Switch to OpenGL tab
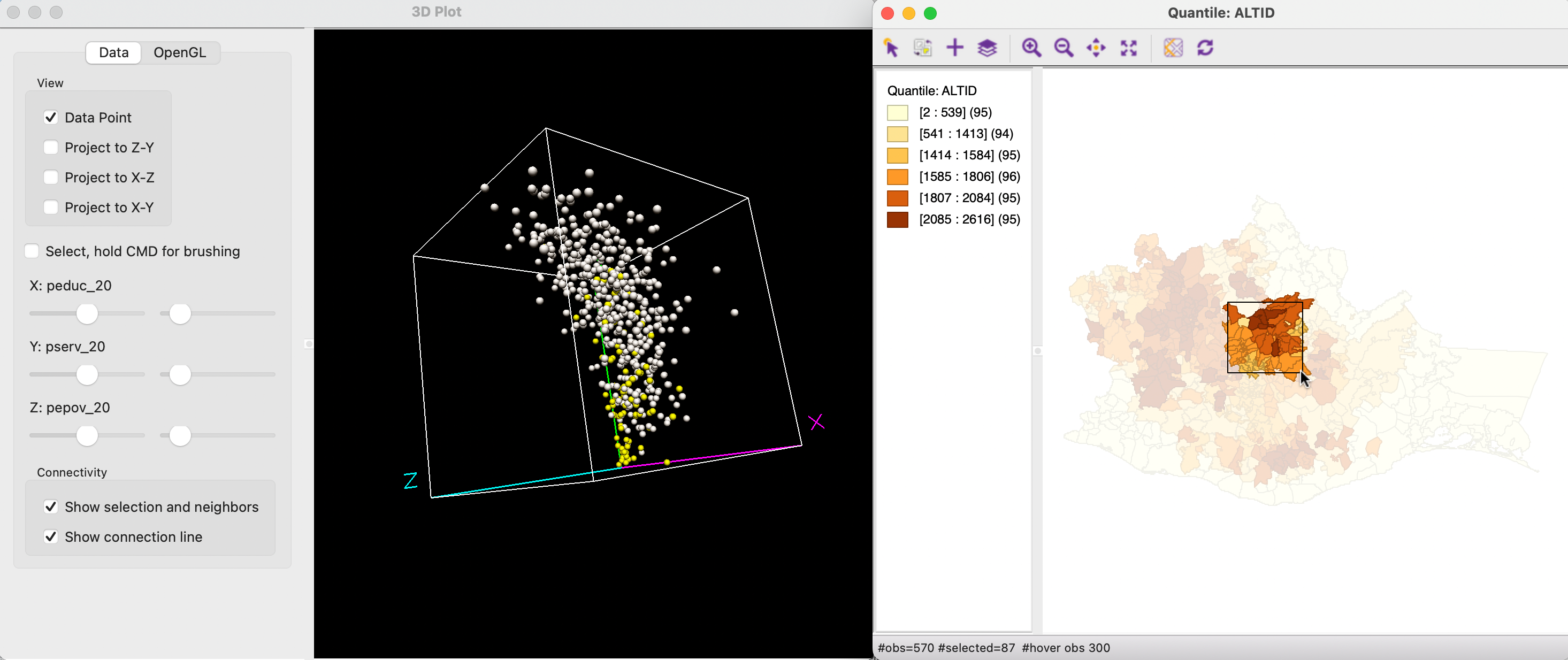Image resolution: width=1568 pixels, height=660 pixels. click(180, 52)
